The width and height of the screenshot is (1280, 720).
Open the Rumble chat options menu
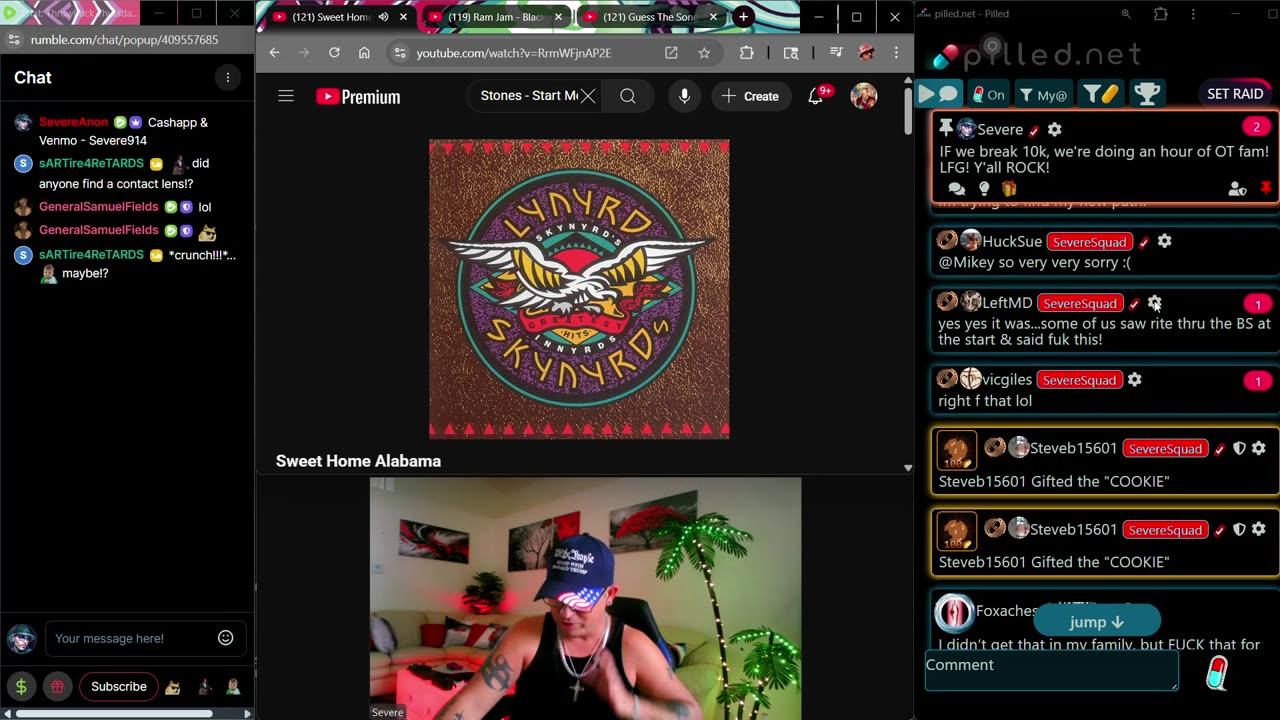pyautogui.click(x=228, y=77)
